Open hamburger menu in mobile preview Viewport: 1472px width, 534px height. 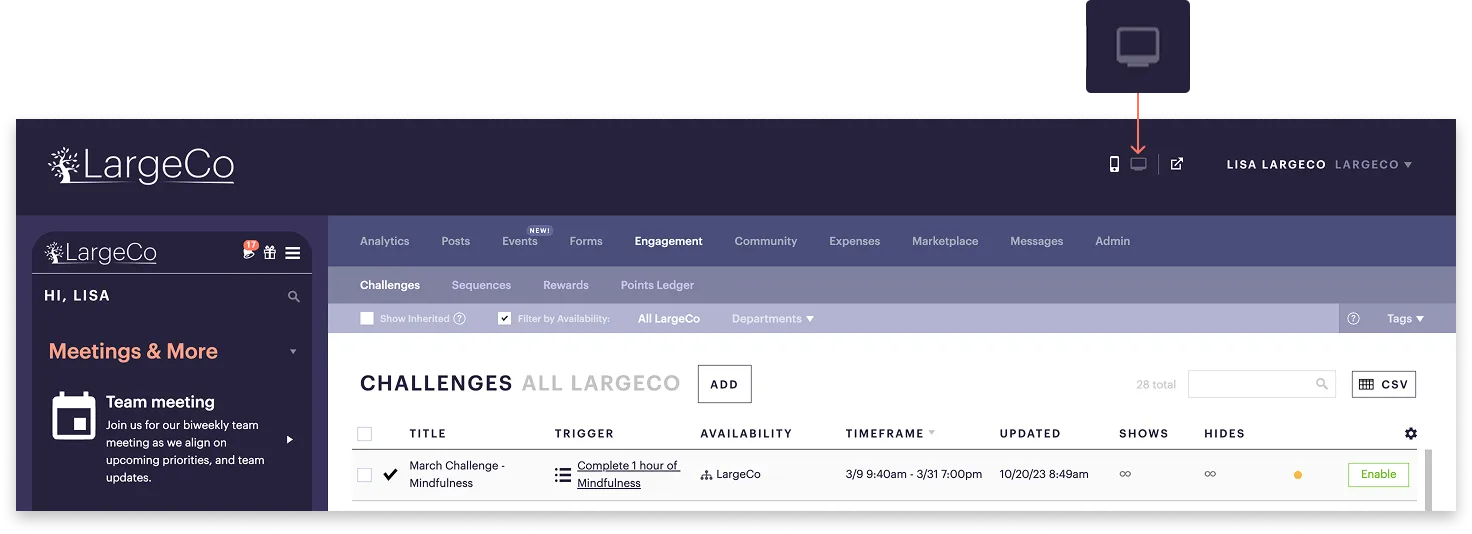click(293, 253)
